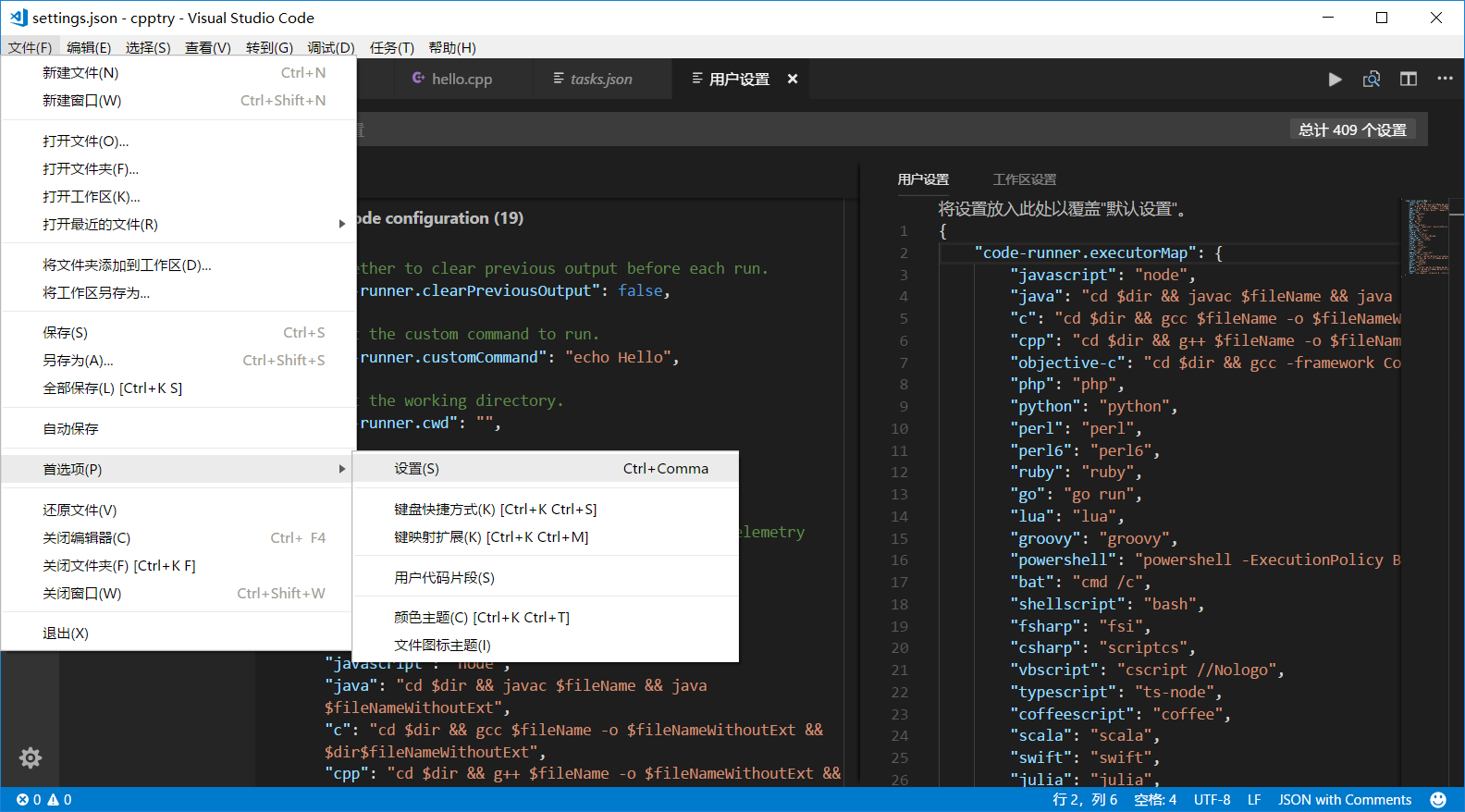1465x812 pixels.
Task: Open 颜色主题(C) from submenu
Action: tap(546, 618)
